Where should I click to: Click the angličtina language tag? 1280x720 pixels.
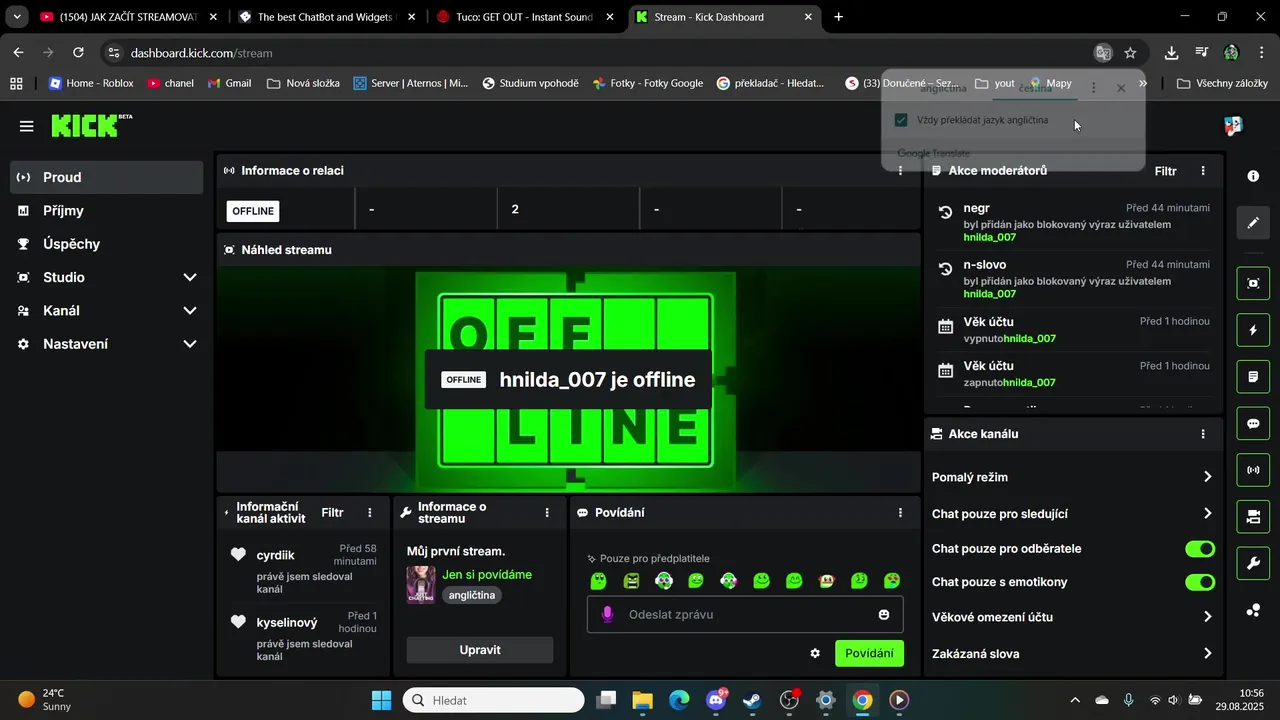[x=472, y=595]
